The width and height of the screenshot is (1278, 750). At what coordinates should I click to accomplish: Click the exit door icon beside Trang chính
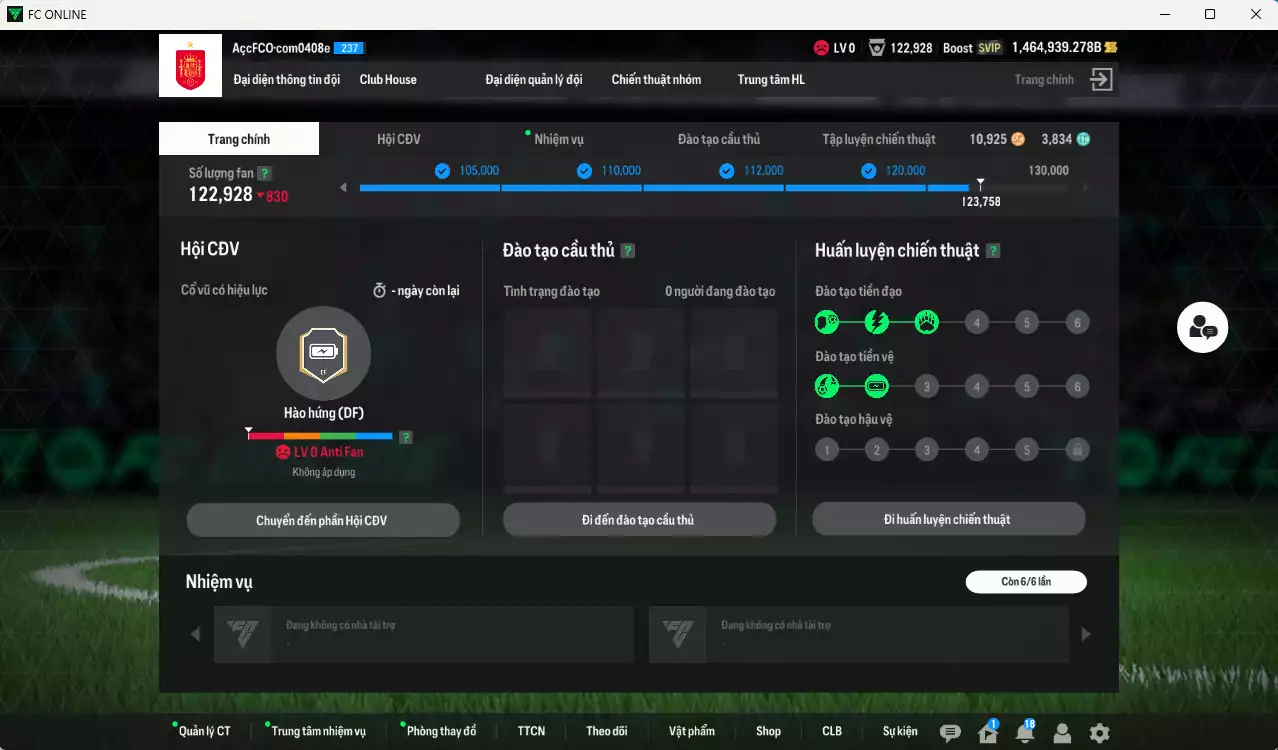(x=1101, y=80)
